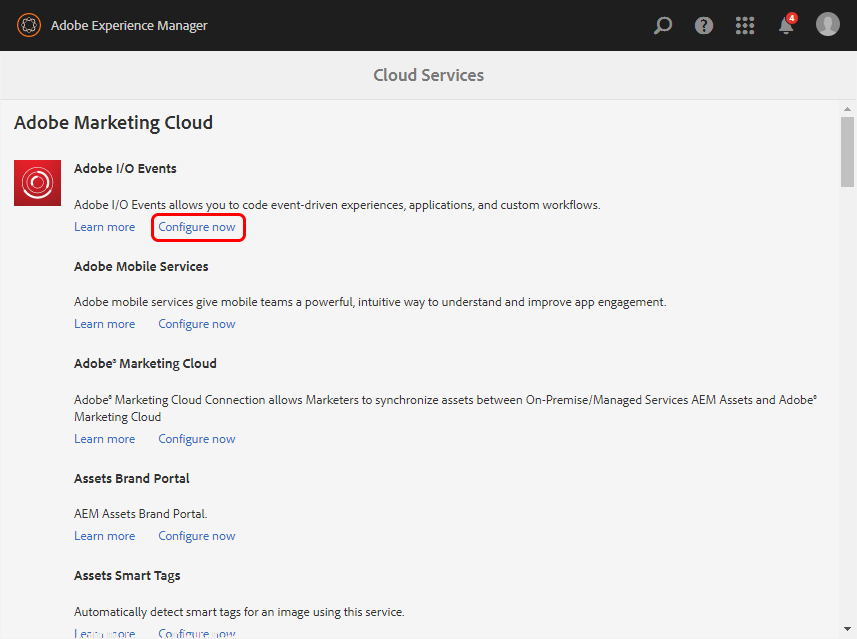Open the notifications bell icon

[x=786, y=25]
